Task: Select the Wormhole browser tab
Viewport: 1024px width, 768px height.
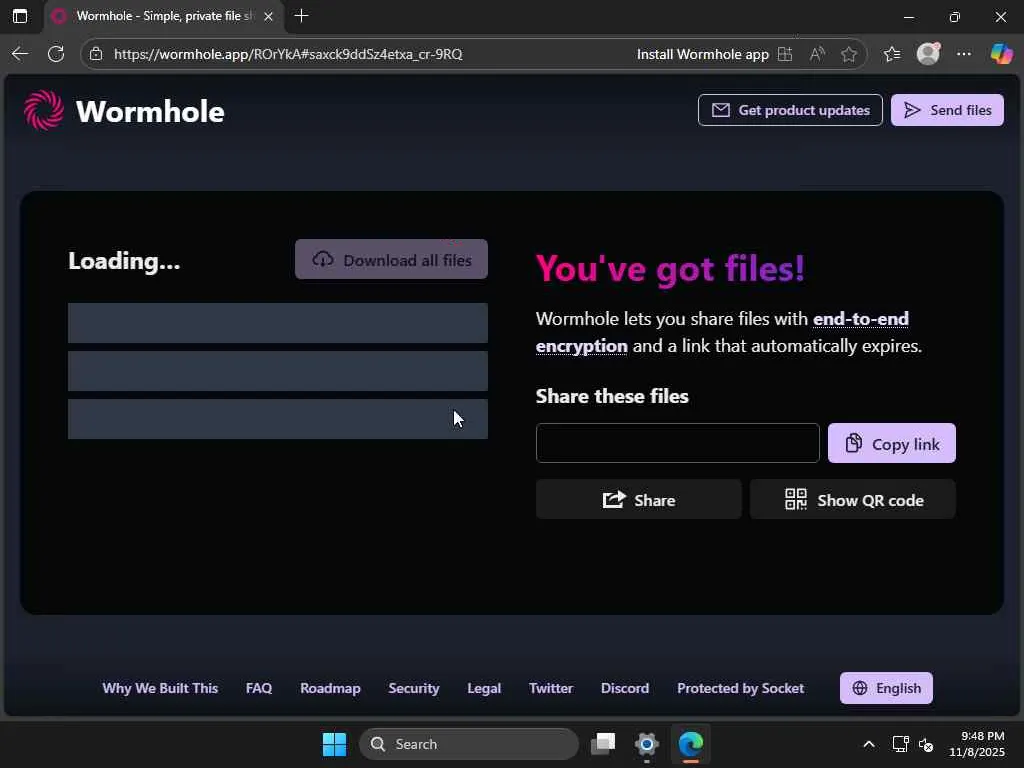Action: click(x=163, y=16)
